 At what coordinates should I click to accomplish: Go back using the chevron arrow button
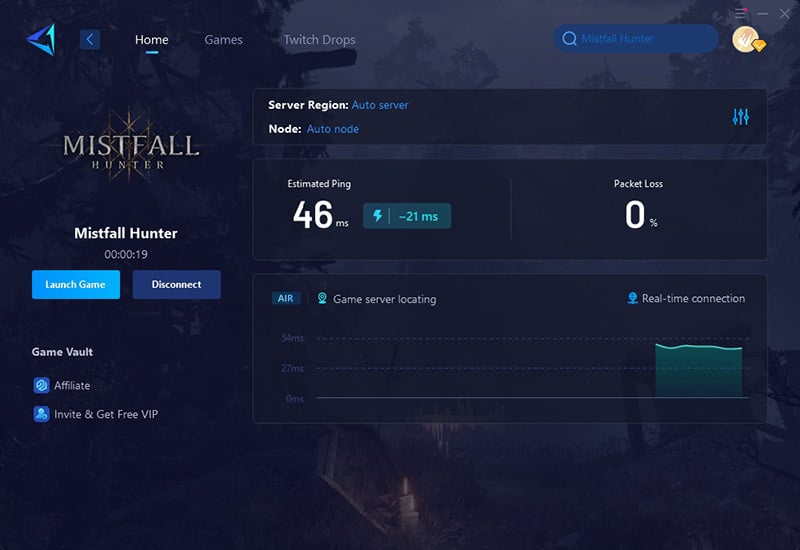pos(90,39)
